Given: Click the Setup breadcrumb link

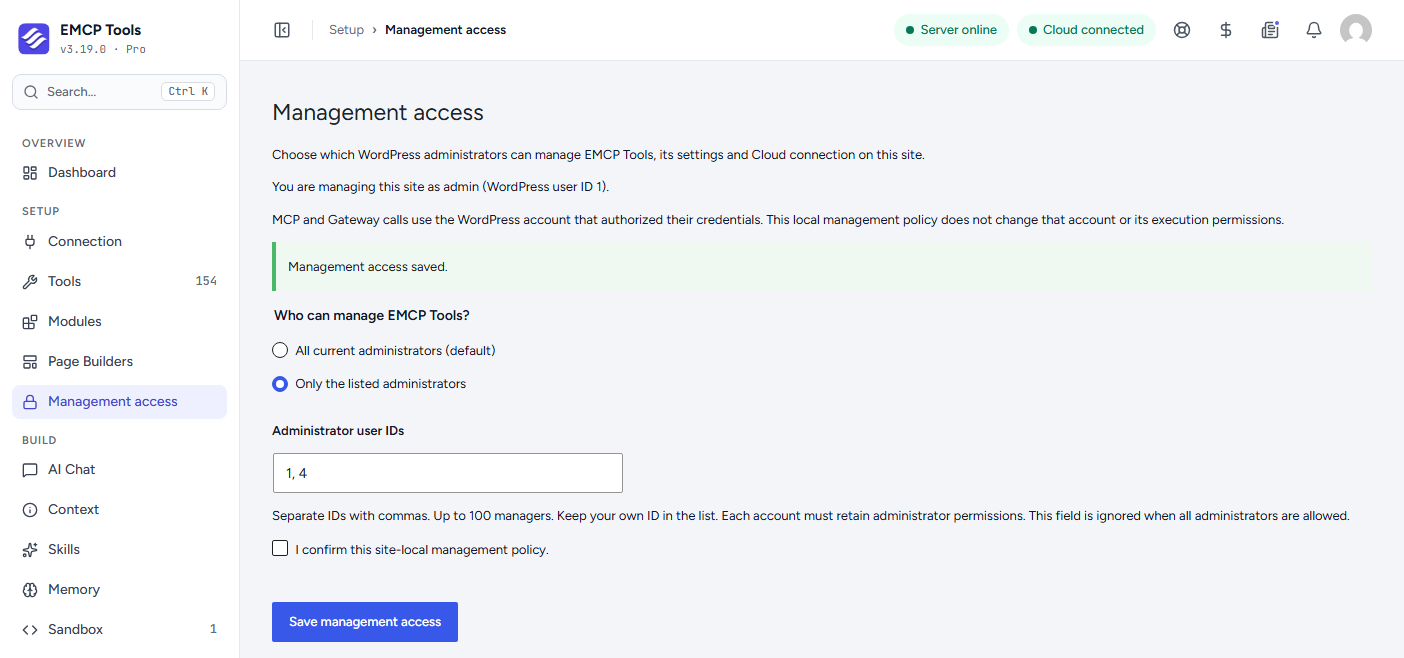Looking at the screenshot, I should pyautogui.click(x=346, y=30).
